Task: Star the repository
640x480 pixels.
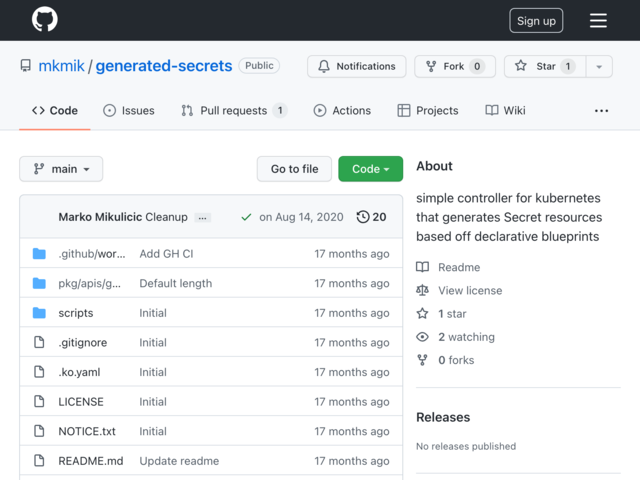Action: [x=545, y=66]
